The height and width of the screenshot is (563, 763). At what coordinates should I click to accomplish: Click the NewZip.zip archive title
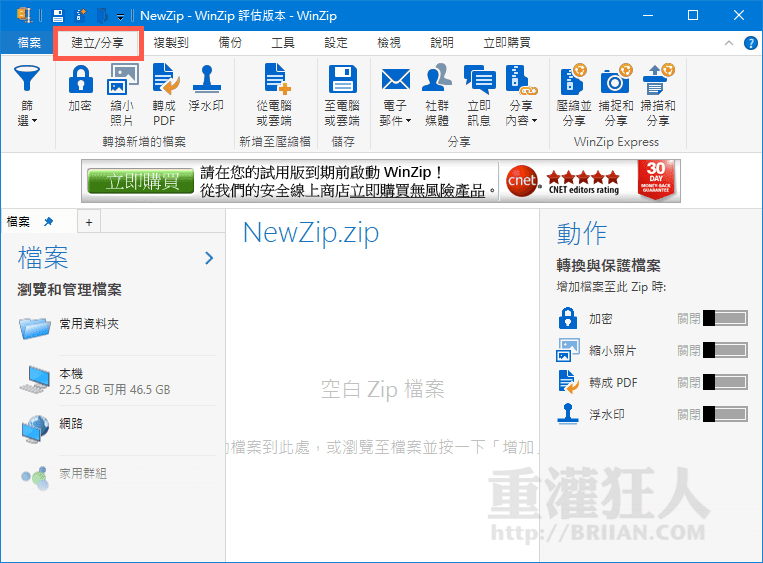click(x=311, y=233)
